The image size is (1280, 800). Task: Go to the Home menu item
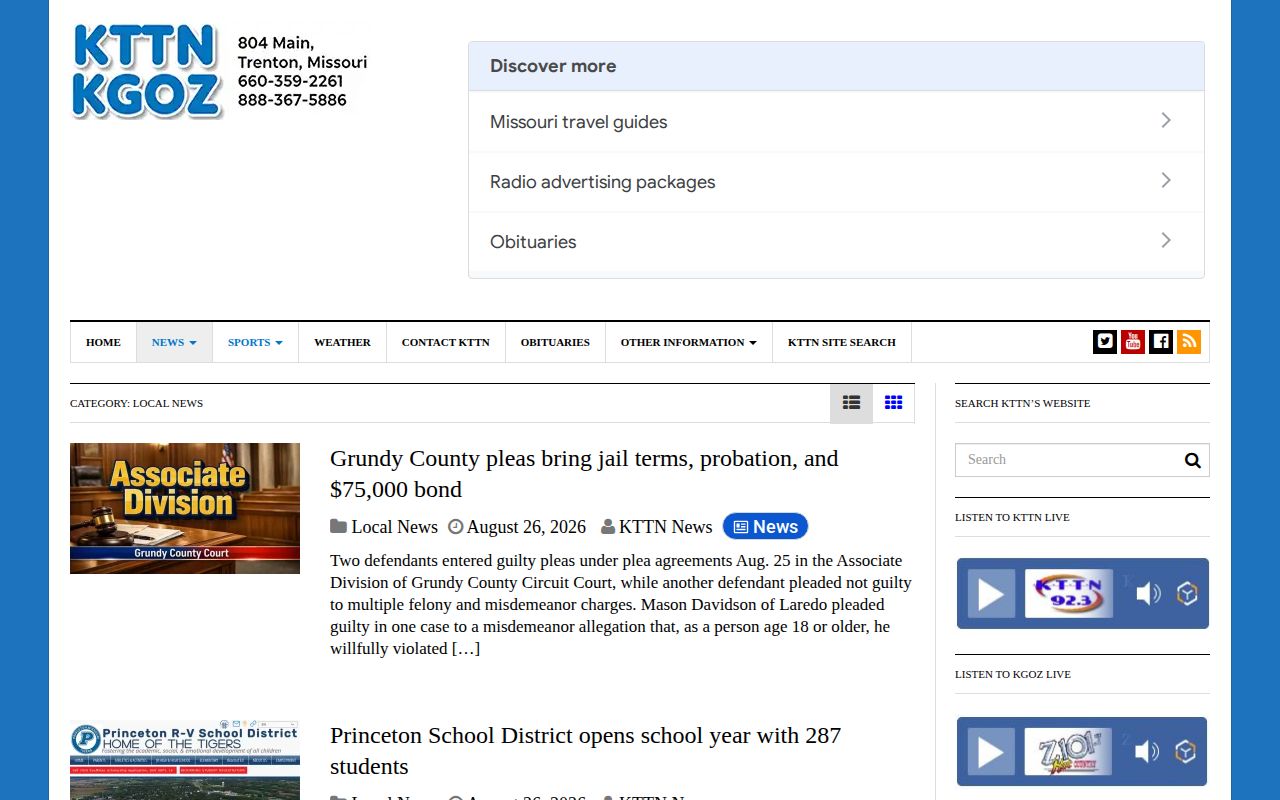tap(103, 342)
